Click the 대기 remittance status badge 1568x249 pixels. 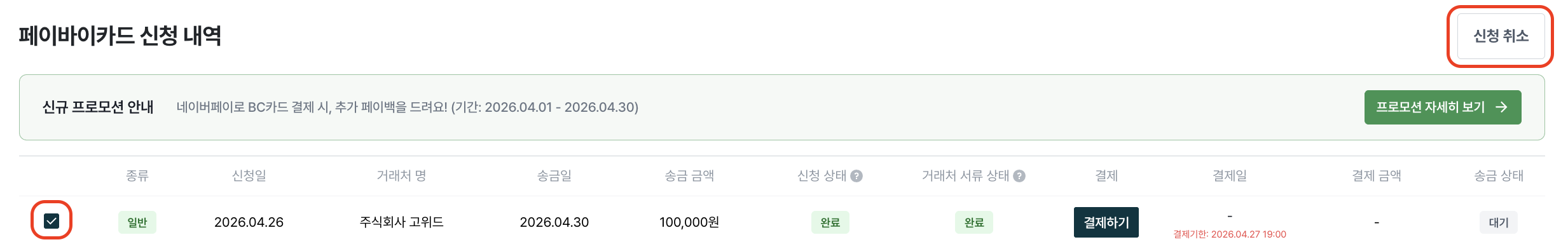[1499, 222]
